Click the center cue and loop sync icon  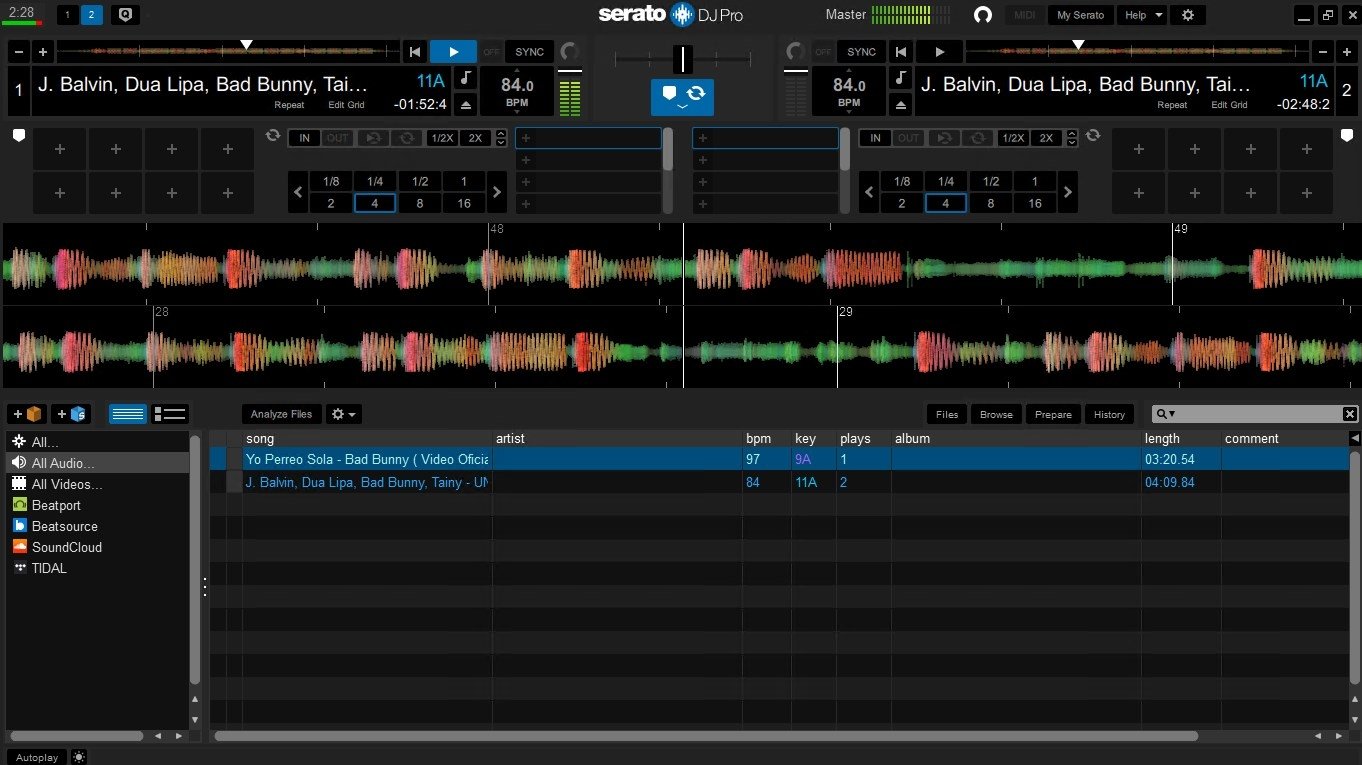[x=682, y=96]
